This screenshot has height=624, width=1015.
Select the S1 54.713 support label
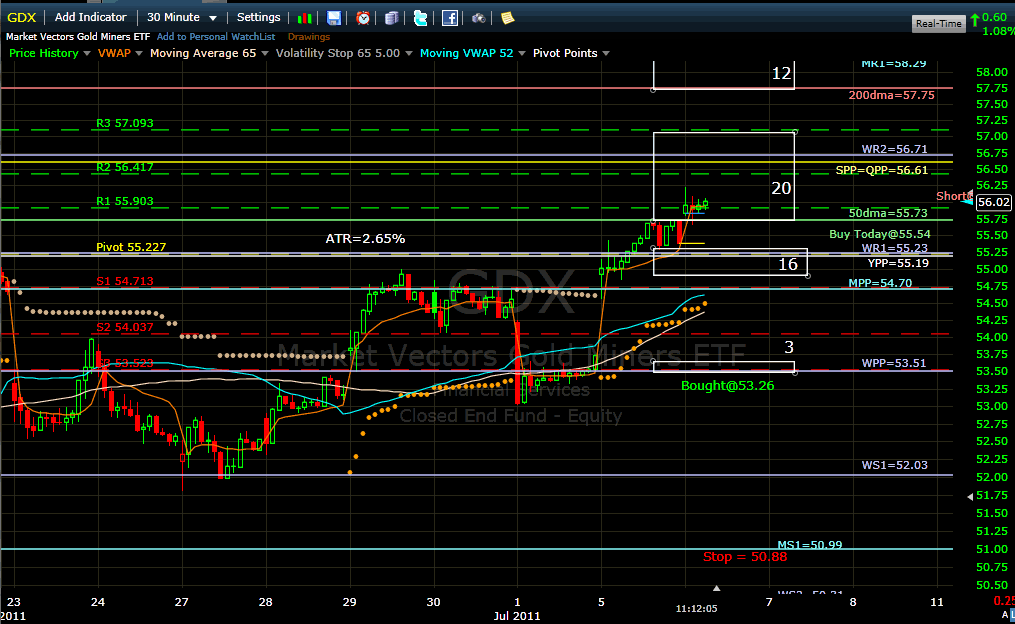pyautogui.click(x=125, y=281)
